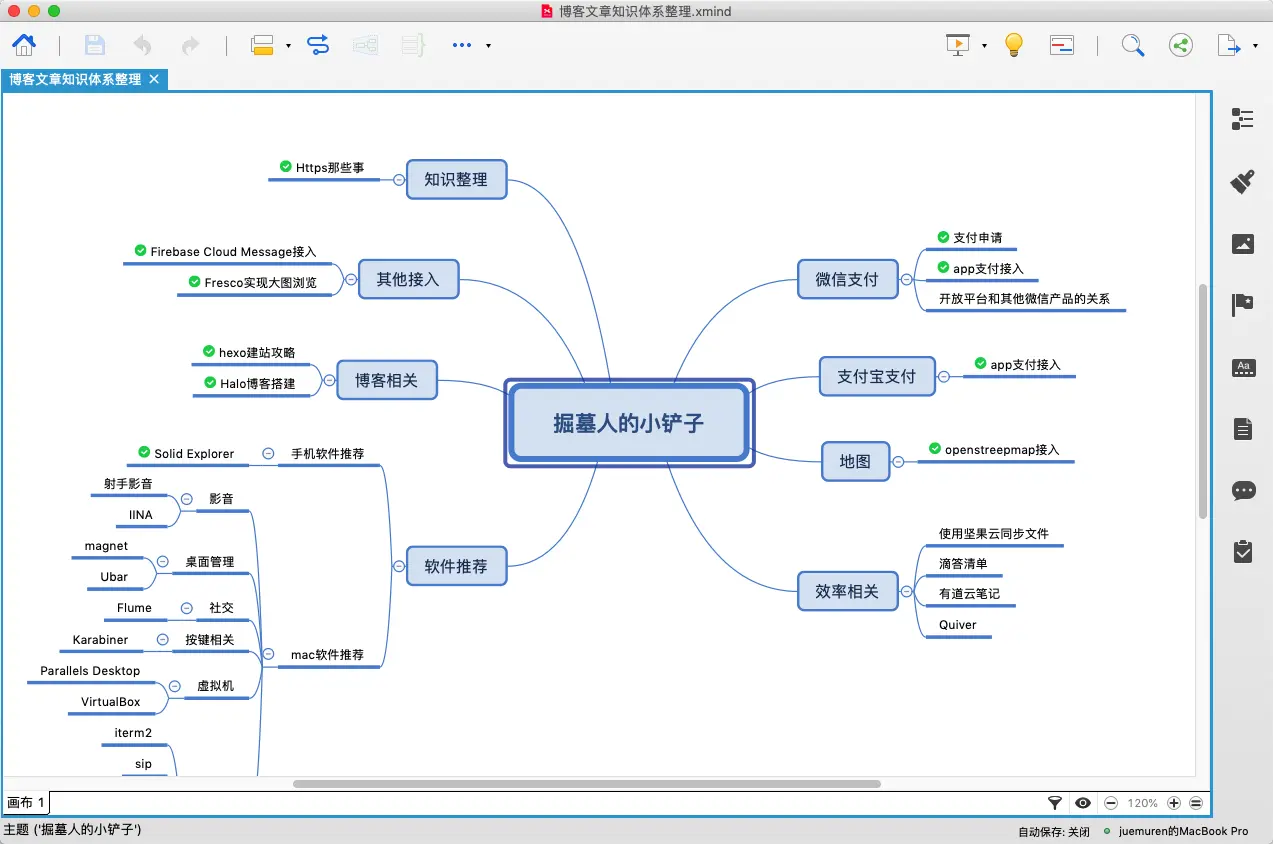Viewport: 1273px width, 844px height.
Task: Click check marker on hexo建站攻略
Action: (x=209, y=352)
